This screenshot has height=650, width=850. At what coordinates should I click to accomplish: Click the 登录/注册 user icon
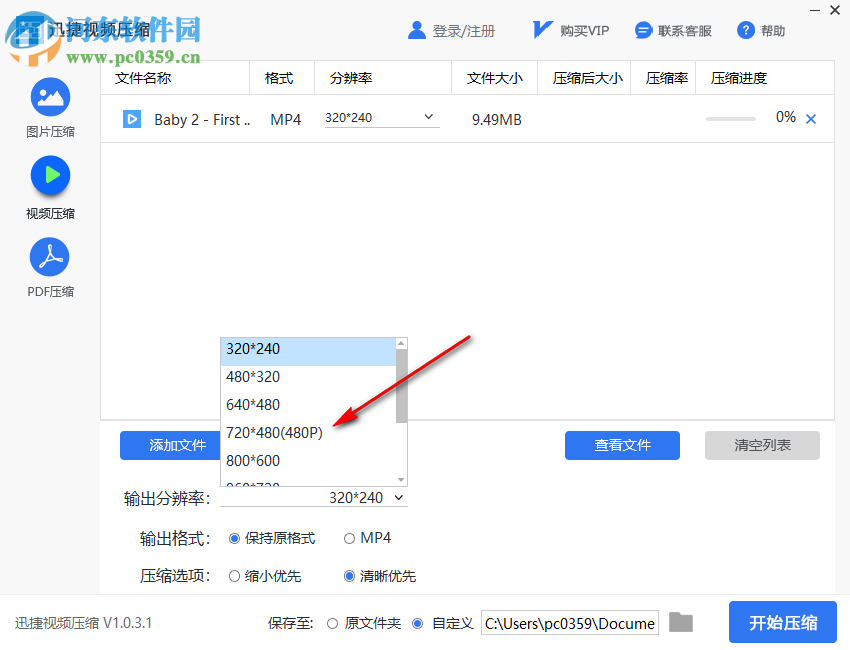[417, 29]
